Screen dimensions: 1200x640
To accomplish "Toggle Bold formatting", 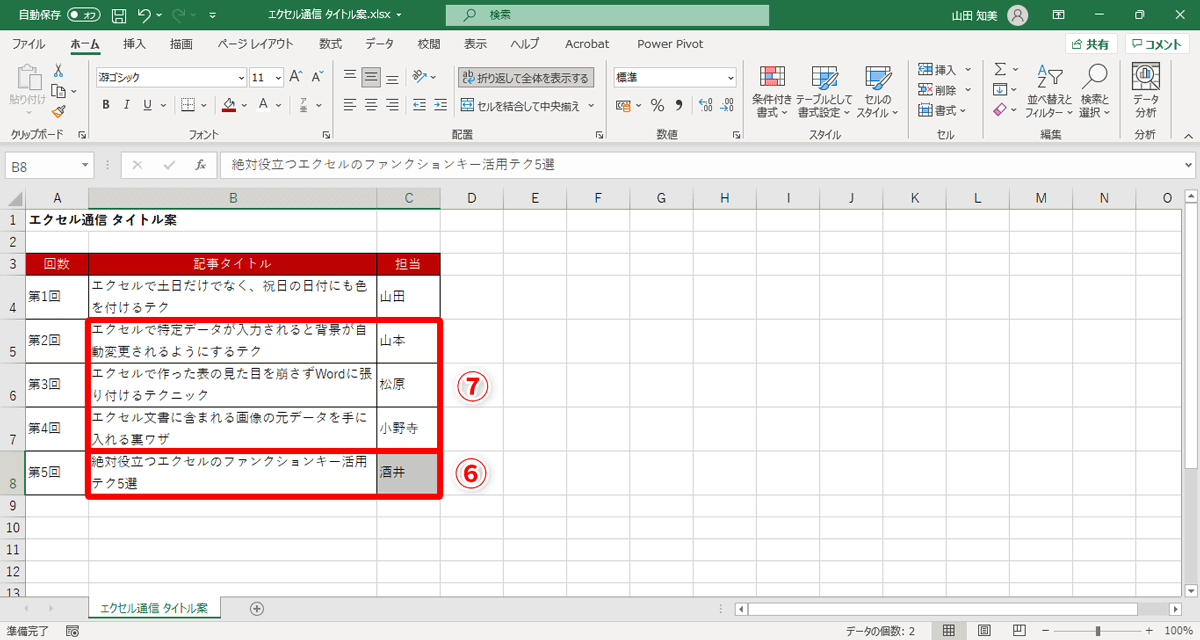I will (x=106, y=104).
